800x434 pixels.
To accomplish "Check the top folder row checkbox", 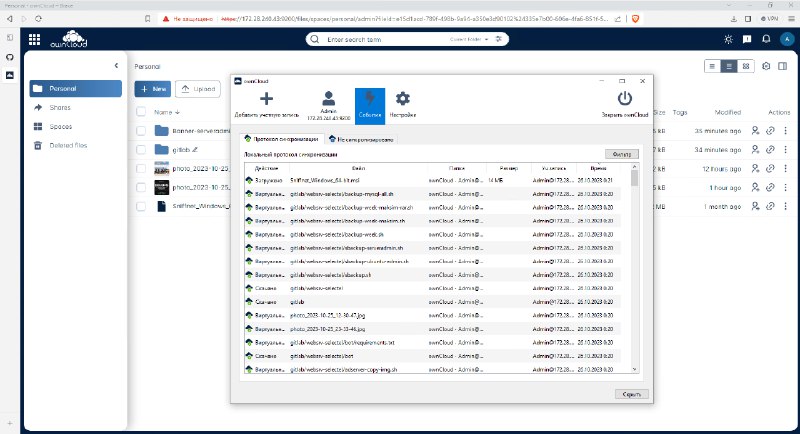I will coord(141,131).
